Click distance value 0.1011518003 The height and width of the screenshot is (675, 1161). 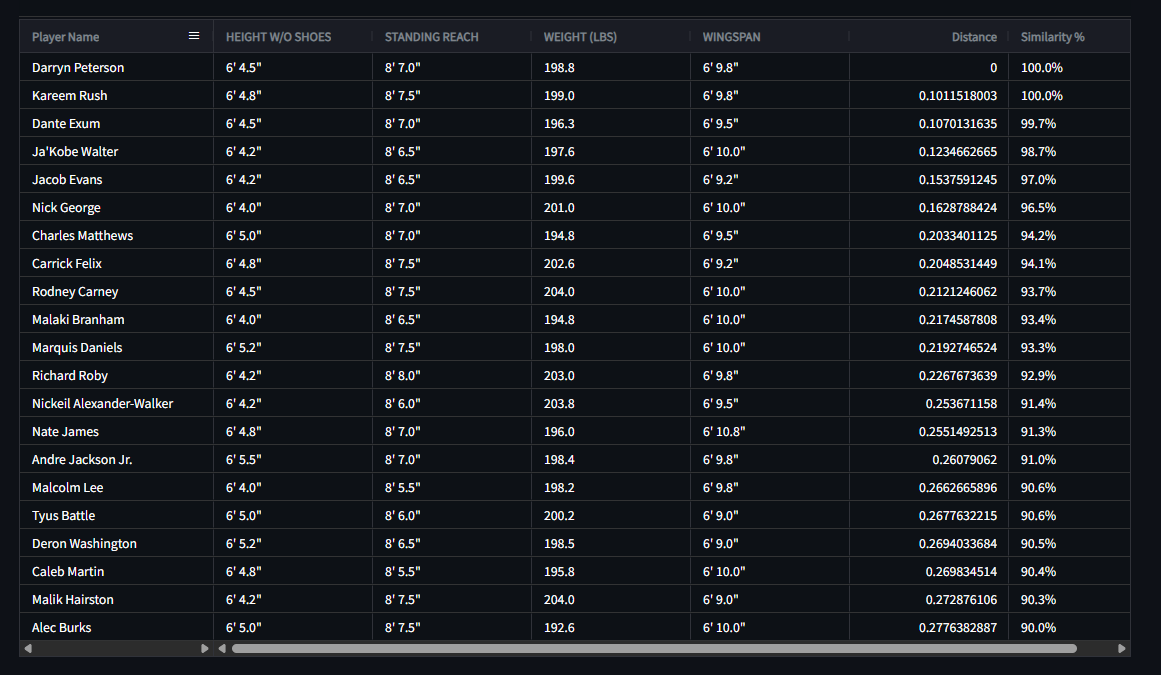click(957, 95)
